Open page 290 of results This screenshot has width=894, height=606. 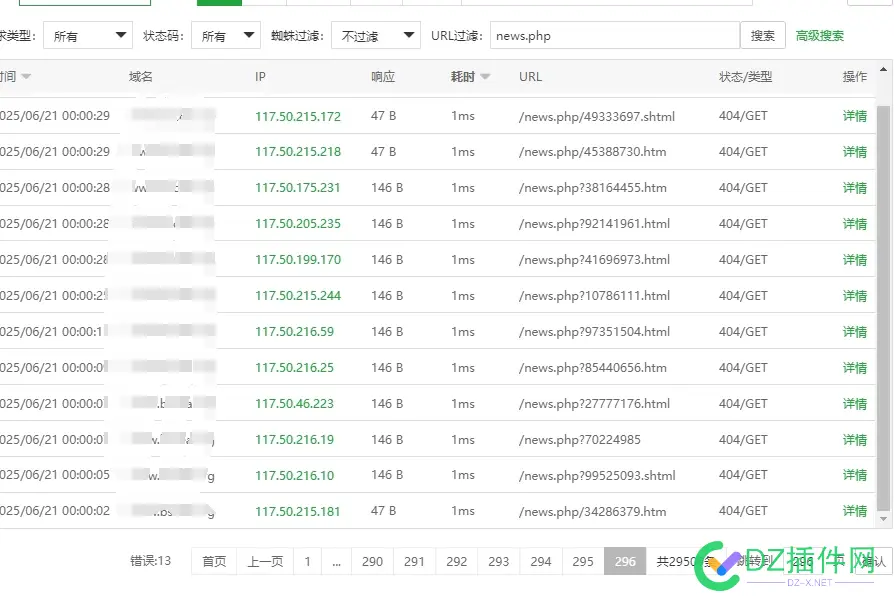tap(372, 561)
